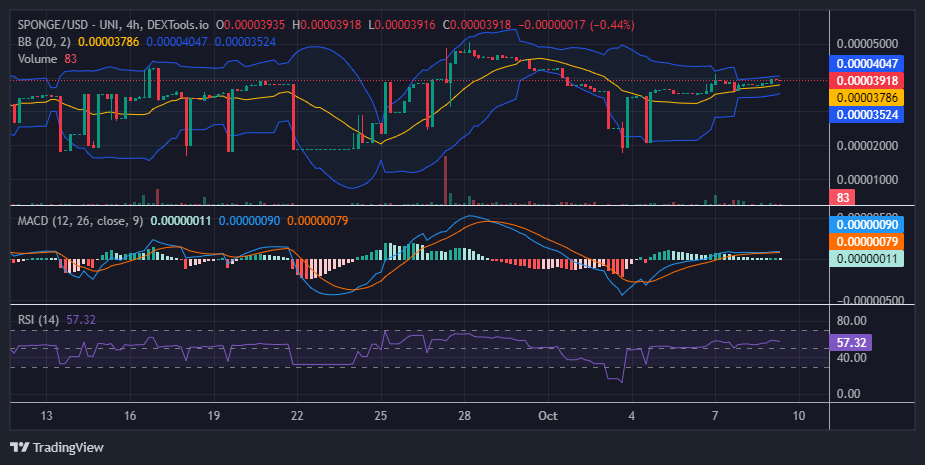Open the TradingView logo link
Screen dimensions: 925x465
[57, 447]
